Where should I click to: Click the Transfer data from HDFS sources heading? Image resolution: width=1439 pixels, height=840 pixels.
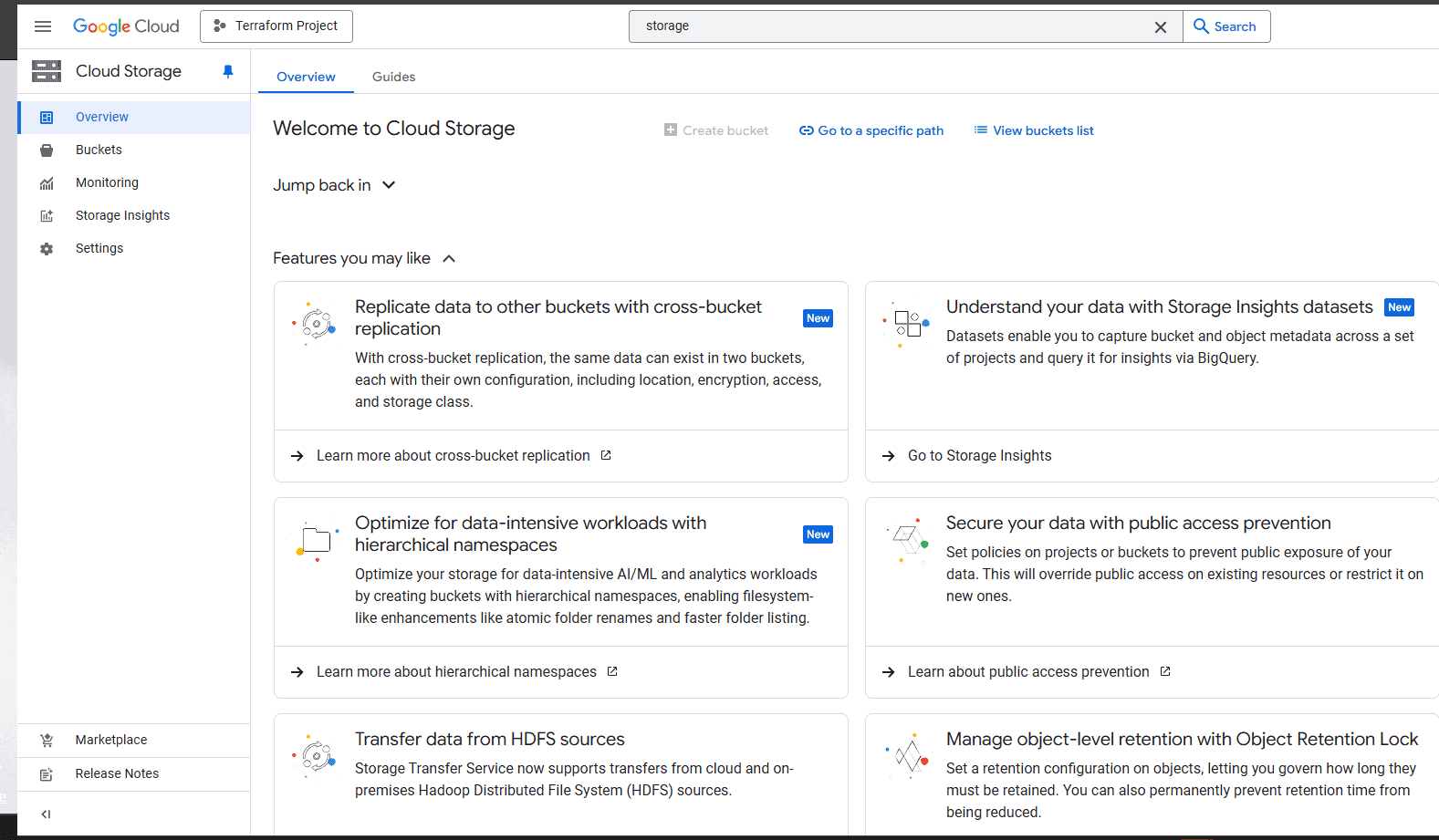pos(490,739)
